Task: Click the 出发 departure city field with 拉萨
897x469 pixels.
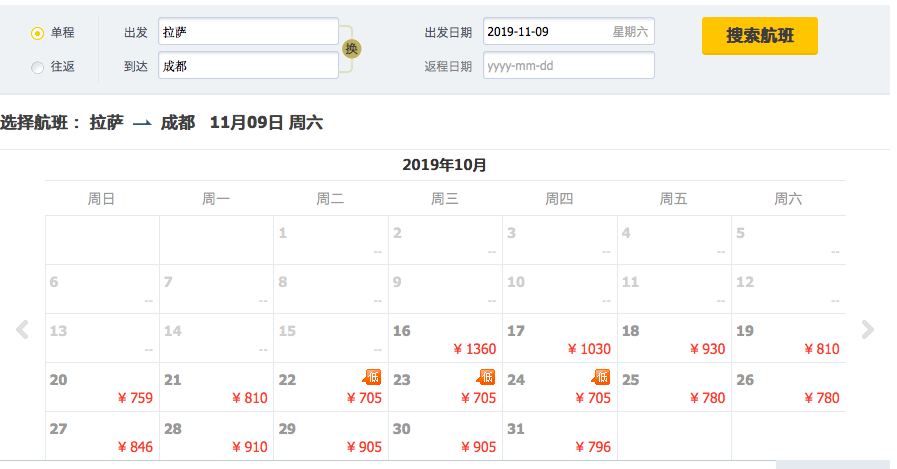Action: (x=248, y=31)
